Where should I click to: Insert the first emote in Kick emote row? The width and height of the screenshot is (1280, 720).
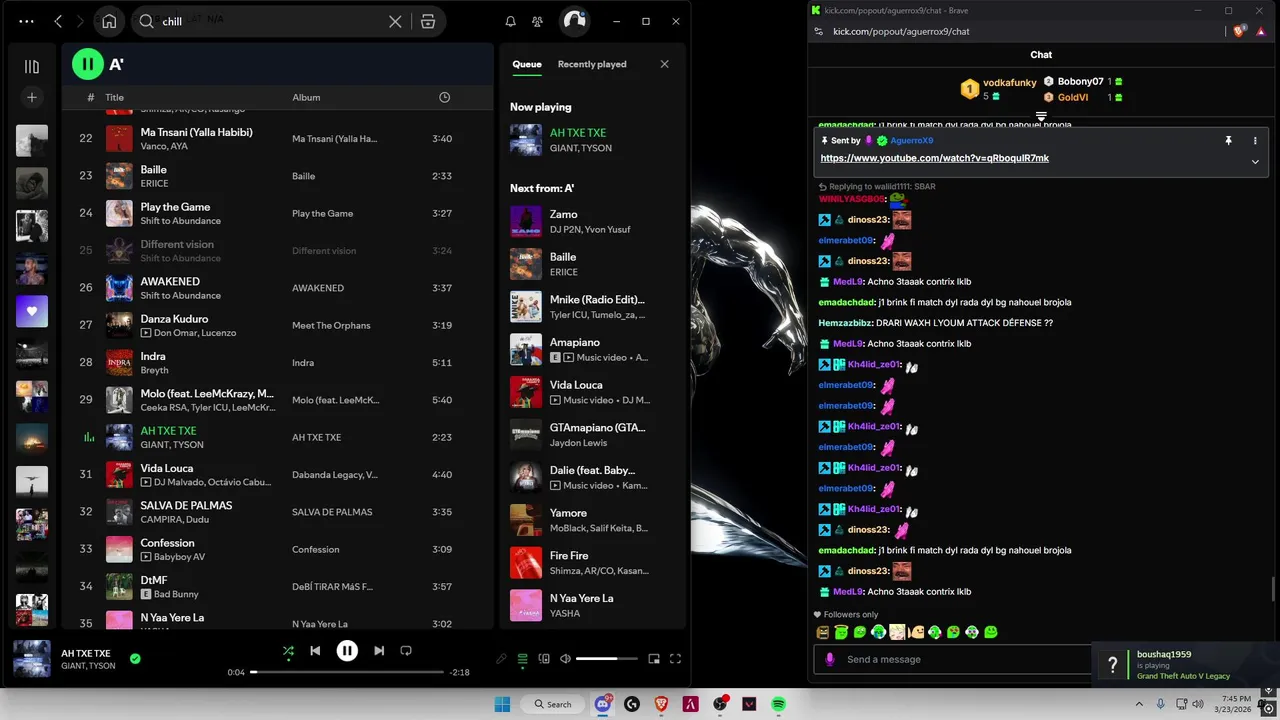823,632
